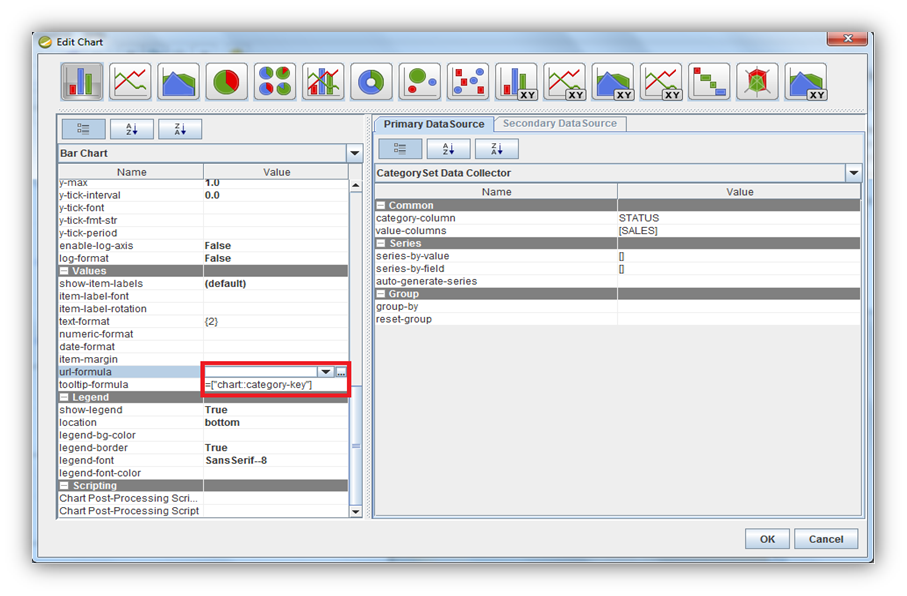Select the Line chart type icon
Image resolution: width=907 pixels, height=596 pixels.
click(130, 82)
